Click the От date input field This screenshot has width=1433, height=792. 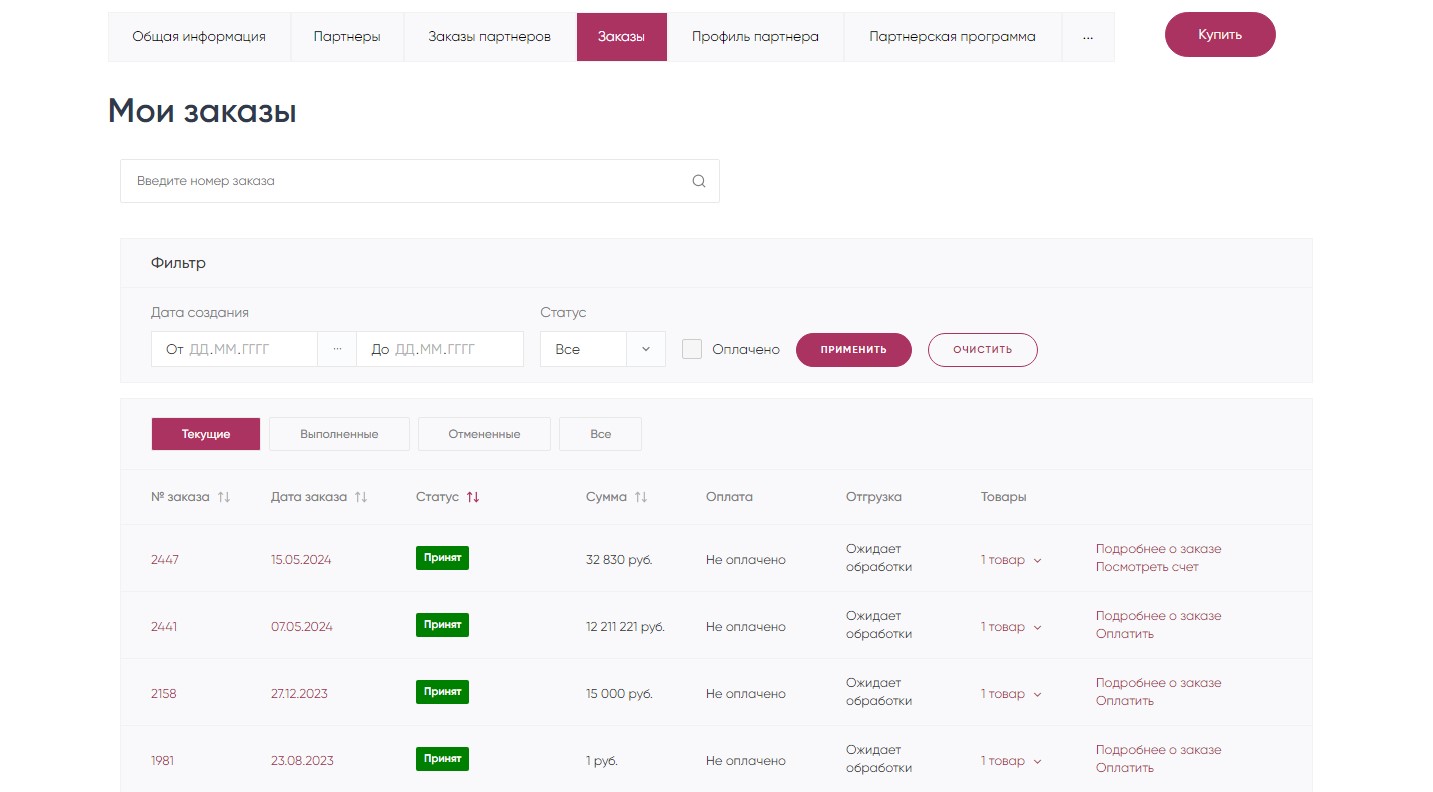coord(234,349)
